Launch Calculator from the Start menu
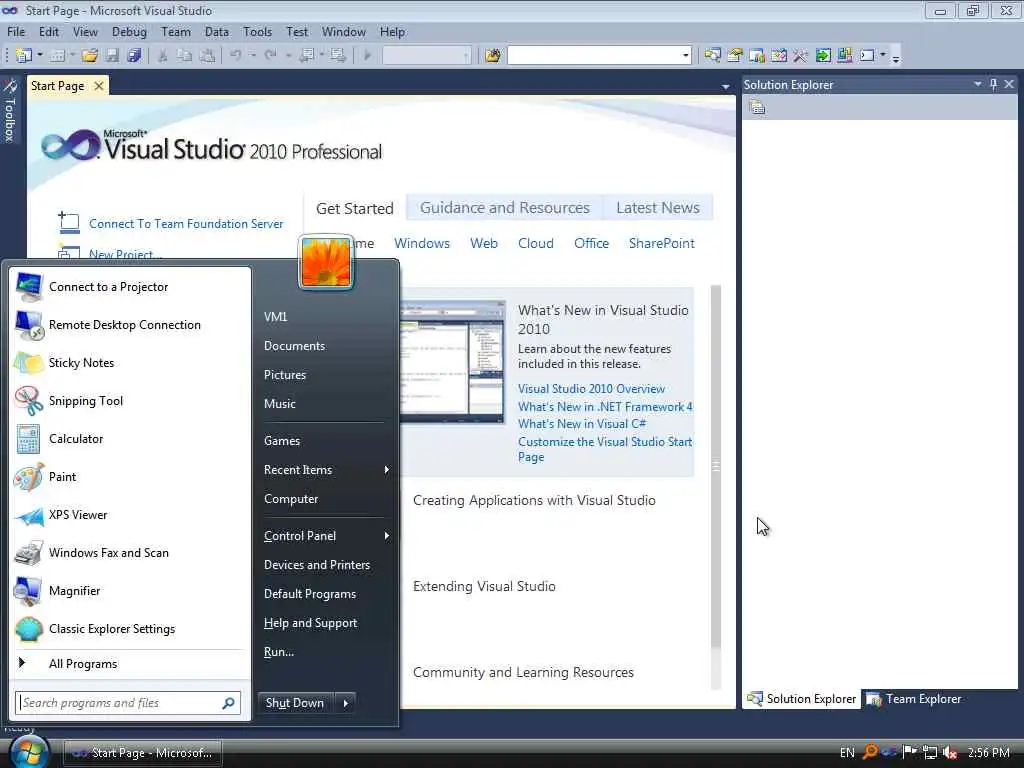1024x768 pixels. click(x=76, y=439)
